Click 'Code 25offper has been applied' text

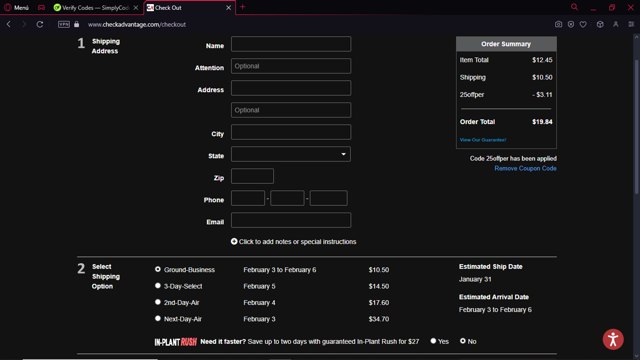point(513,158)
